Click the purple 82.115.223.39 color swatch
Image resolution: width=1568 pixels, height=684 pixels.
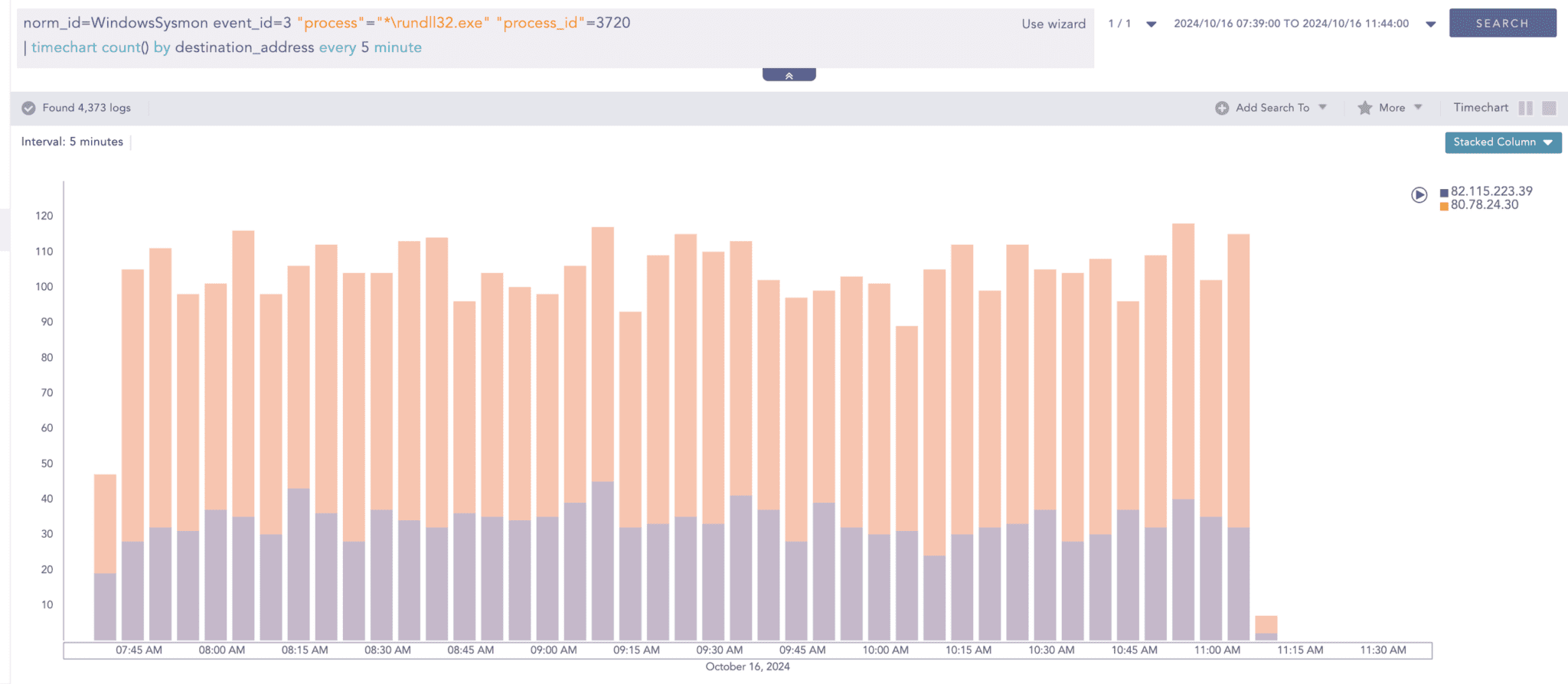coord(1444,193)
